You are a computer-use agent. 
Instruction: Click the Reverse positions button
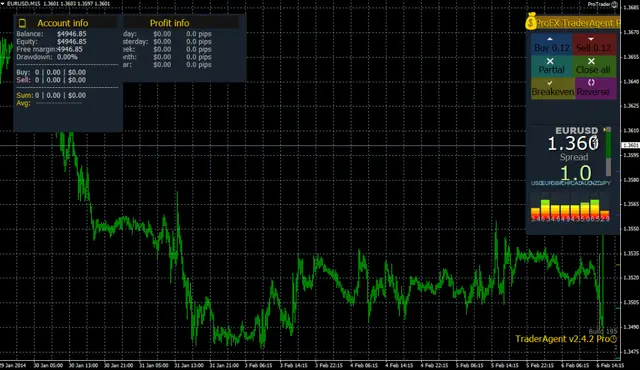tap(595, 88)
